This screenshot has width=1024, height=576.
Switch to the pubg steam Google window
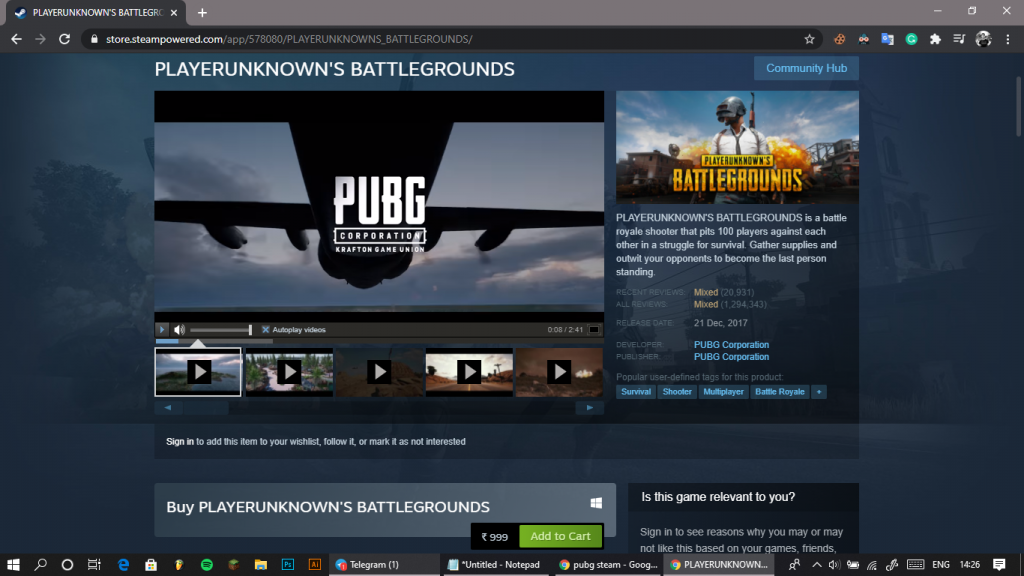point(608,564)
